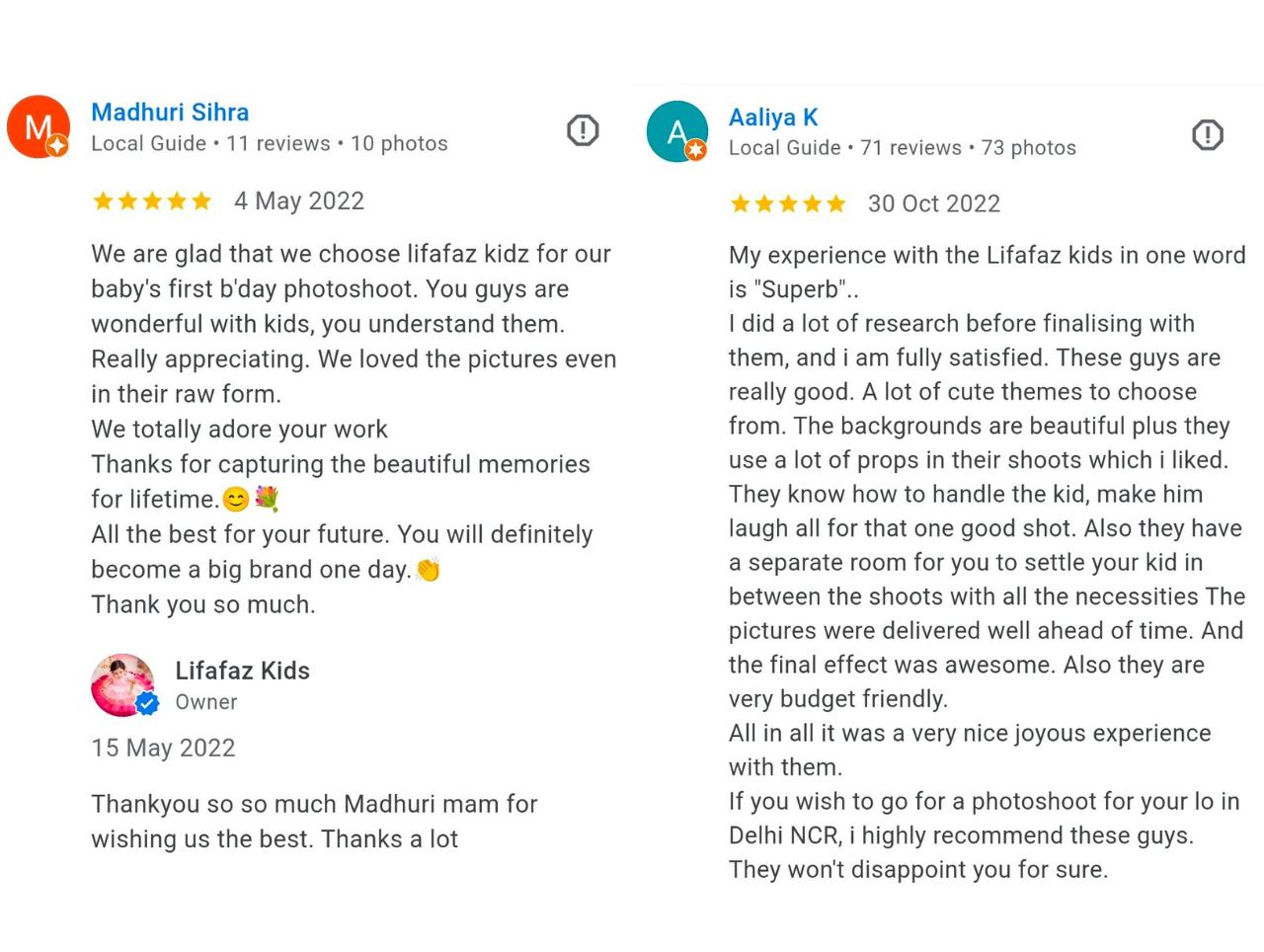This screenshot has width=1264, height=952.
Task: Click the Local Guide badge on Madhuri's avatar
Action: tap(58, 146)
